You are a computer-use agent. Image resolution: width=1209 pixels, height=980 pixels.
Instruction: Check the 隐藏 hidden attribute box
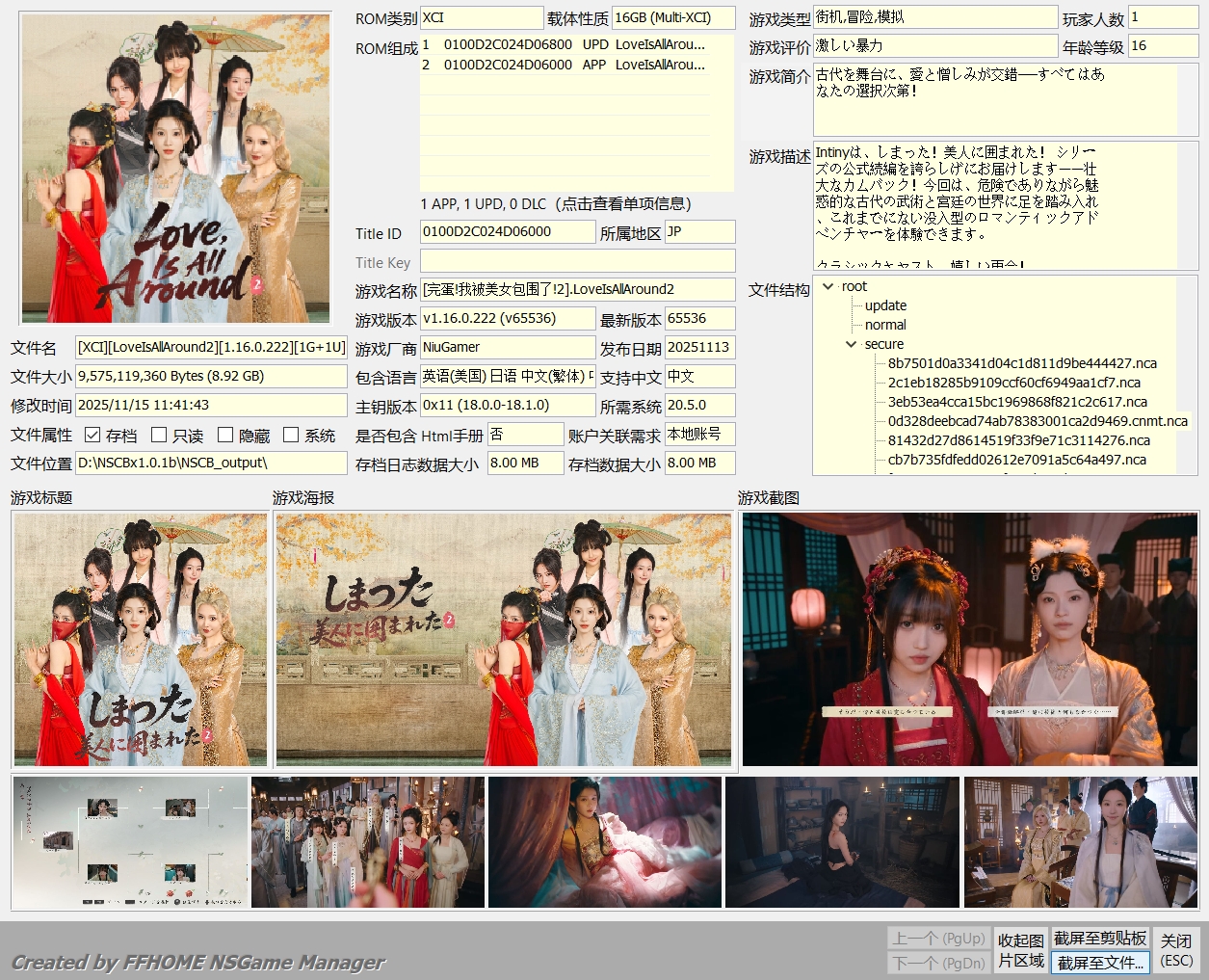click(x=225, y=436)
